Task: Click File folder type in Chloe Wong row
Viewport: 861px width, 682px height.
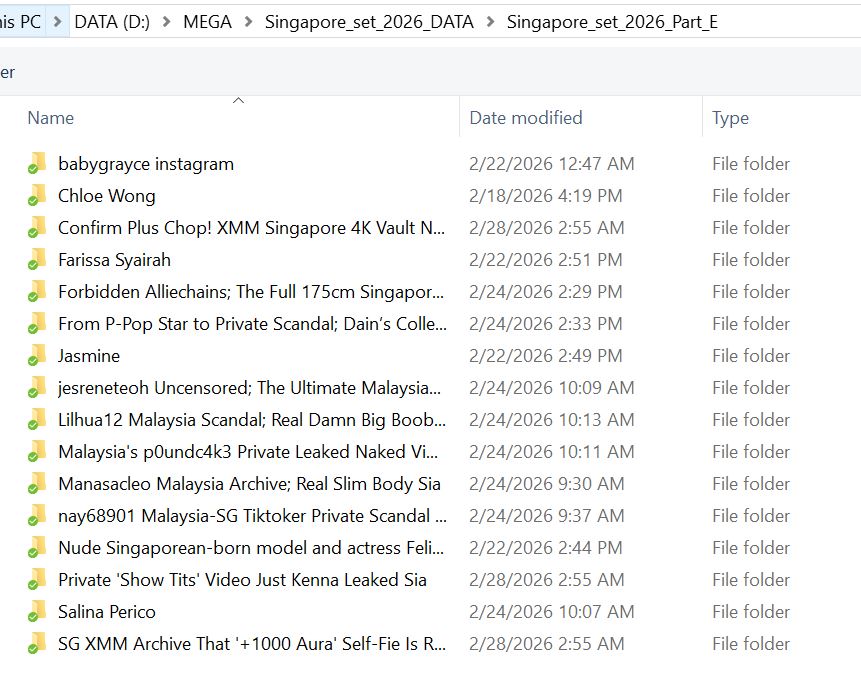Action: coord(751,195)
